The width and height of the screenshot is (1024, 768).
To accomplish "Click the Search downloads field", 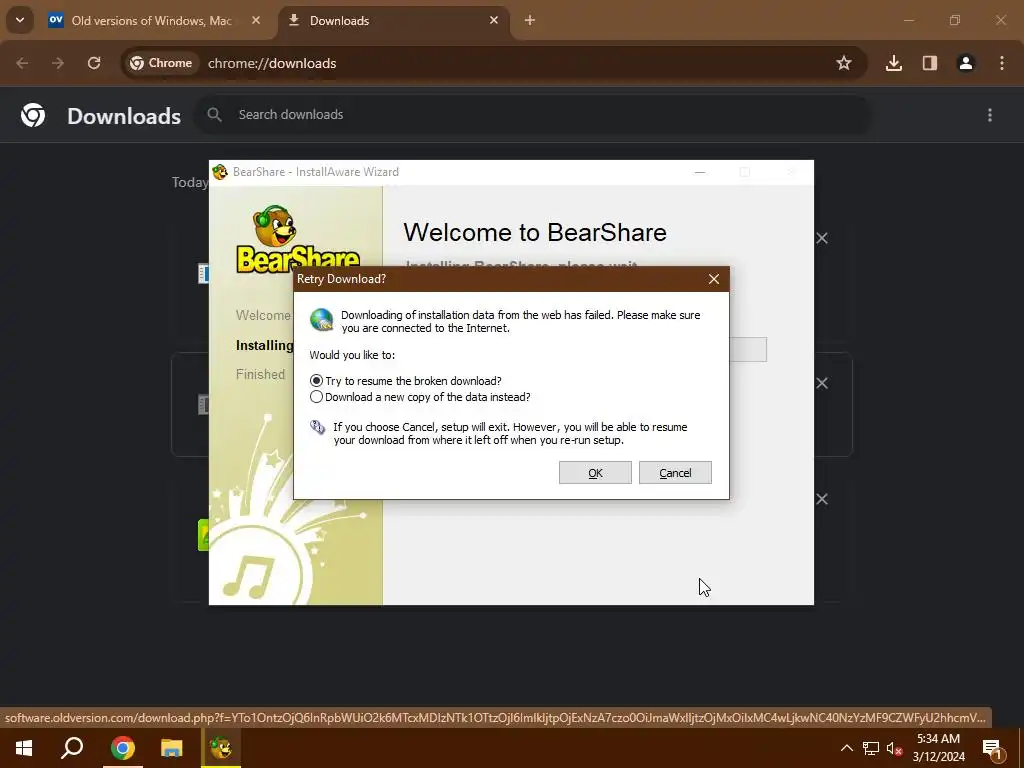I will tap(532, 115).
